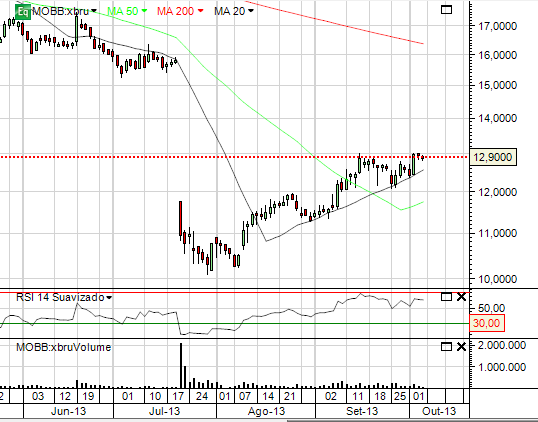Click the 12,9000 price level label
The width and height of the screenshot is (538, 422).
click(493, 157)
